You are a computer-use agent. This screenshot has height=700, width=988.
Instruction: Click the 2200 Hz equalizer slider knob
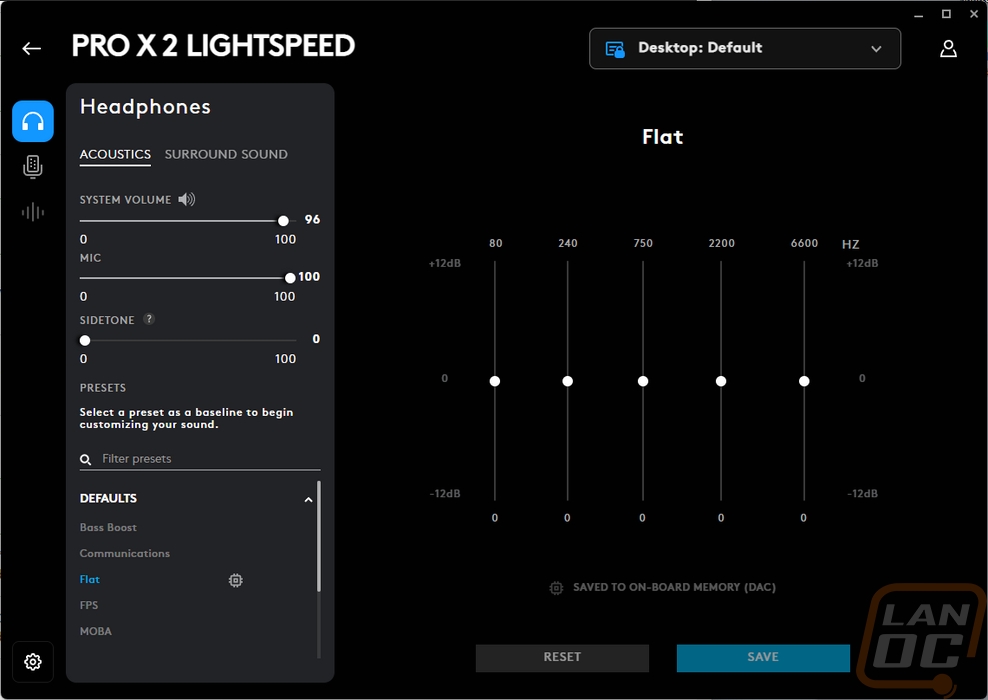pyautogui.click(x=721, y=381)
